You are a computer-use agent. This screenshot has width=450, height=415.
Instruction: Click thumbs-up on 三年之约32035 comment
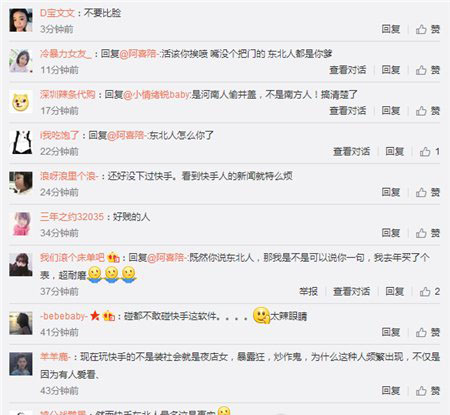tap(427, 233)
